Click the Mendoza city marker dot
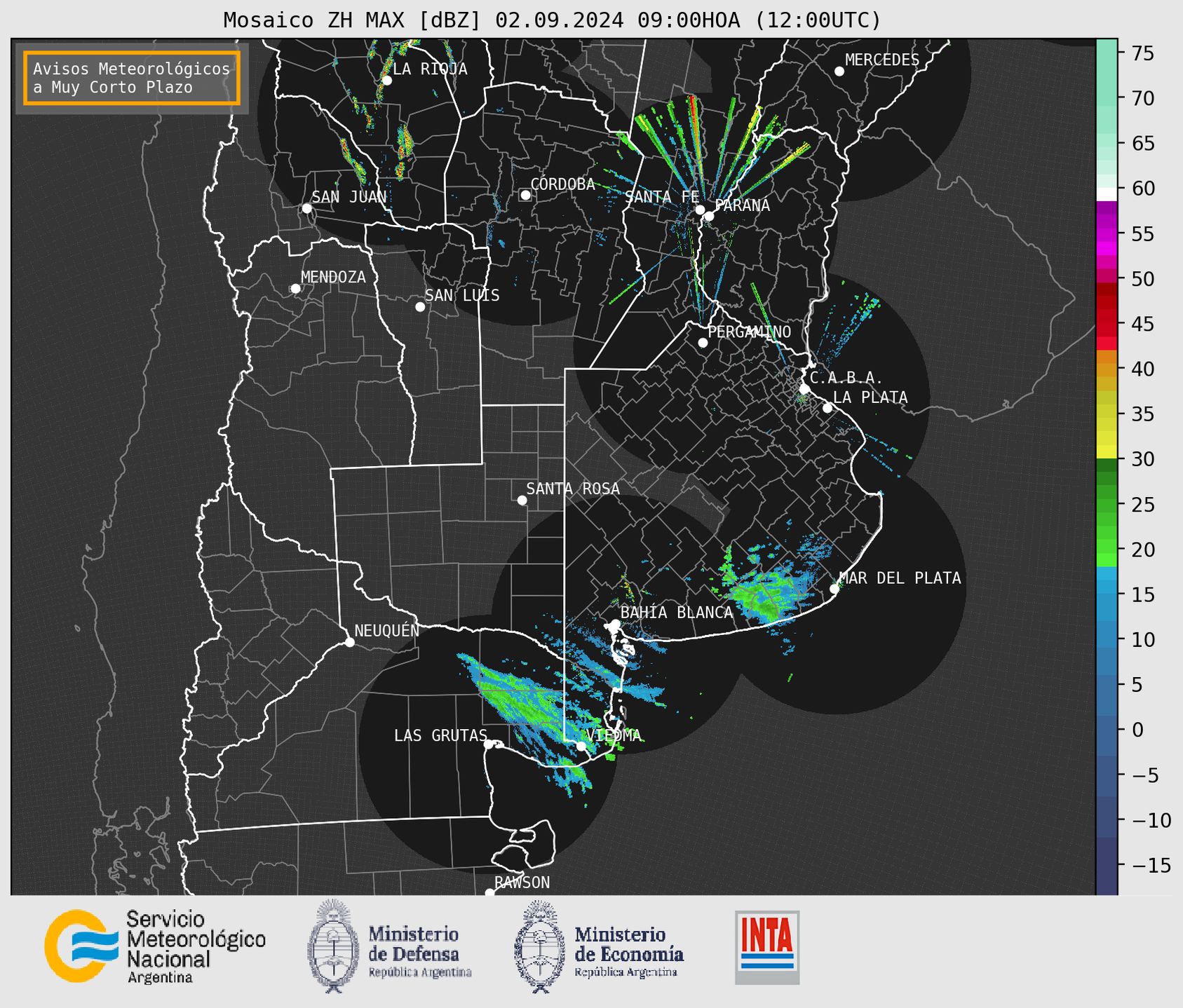Screen dimensions: 1183x1008 [296, 289]
